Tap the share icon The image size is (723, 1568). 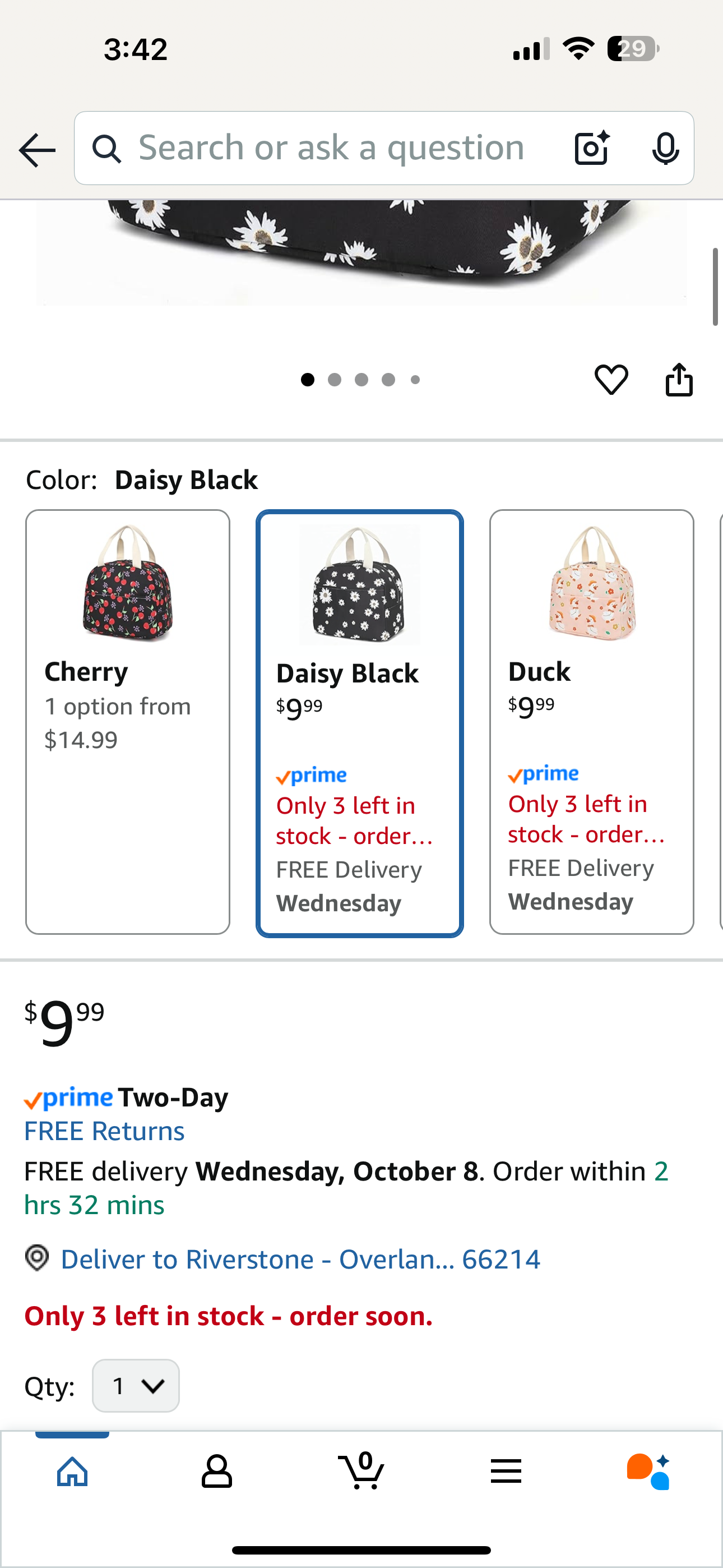[x=679, y=380]
